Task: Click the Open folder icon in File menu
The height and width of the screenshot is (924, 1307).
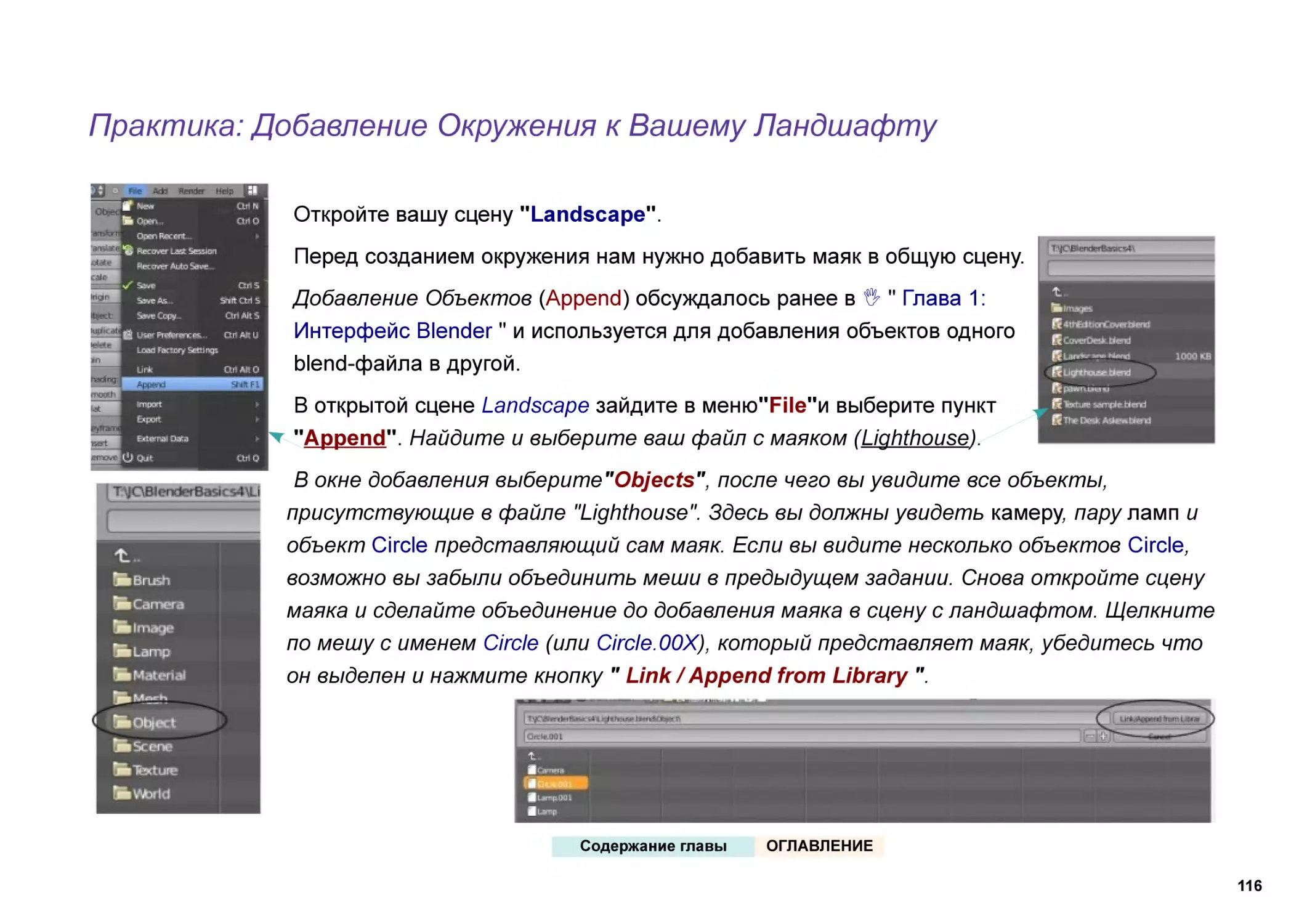Action: point(128,221)
